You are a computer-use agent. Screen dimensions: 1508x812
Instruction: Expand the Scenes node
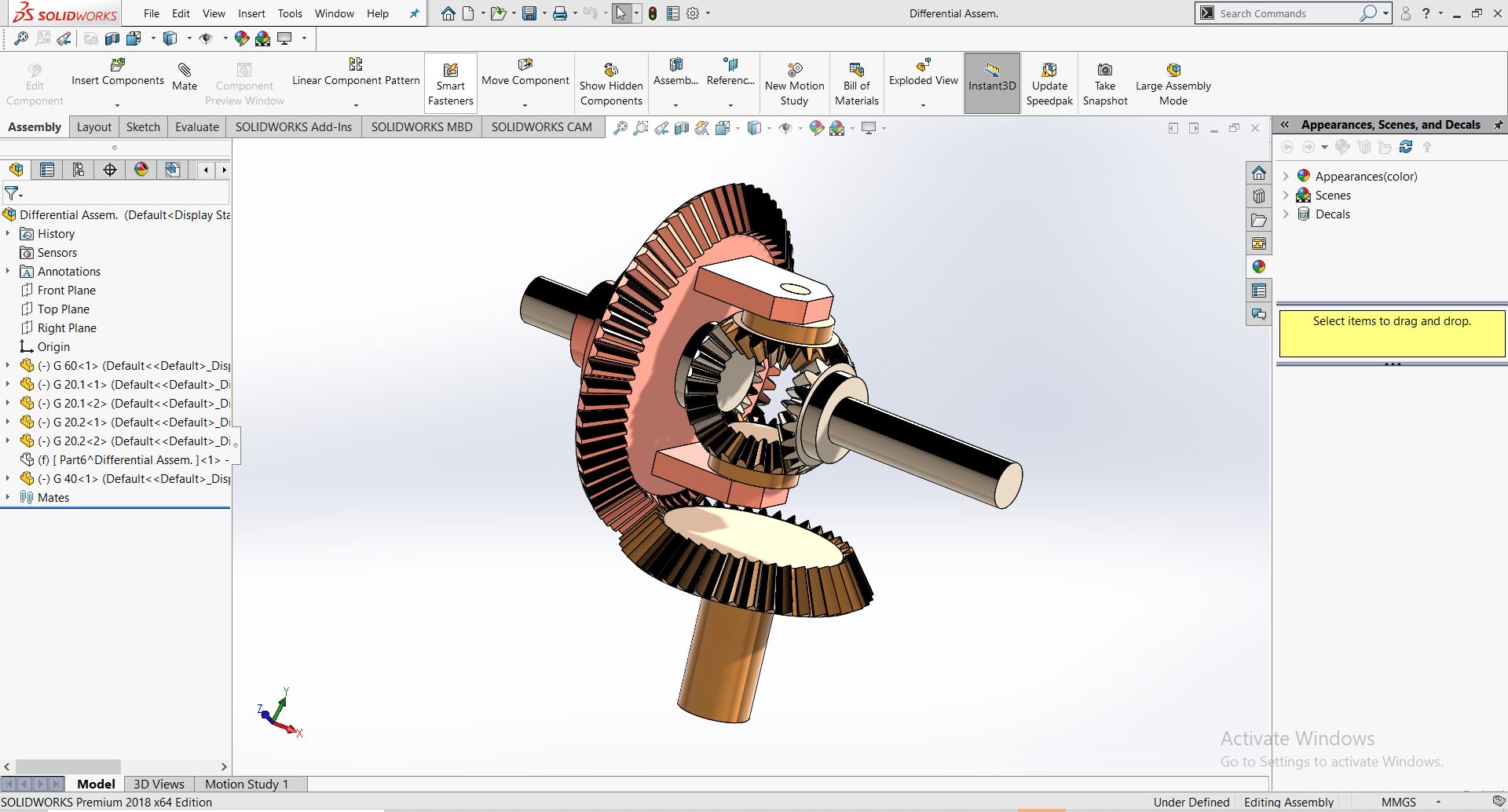click(1286, 195)
